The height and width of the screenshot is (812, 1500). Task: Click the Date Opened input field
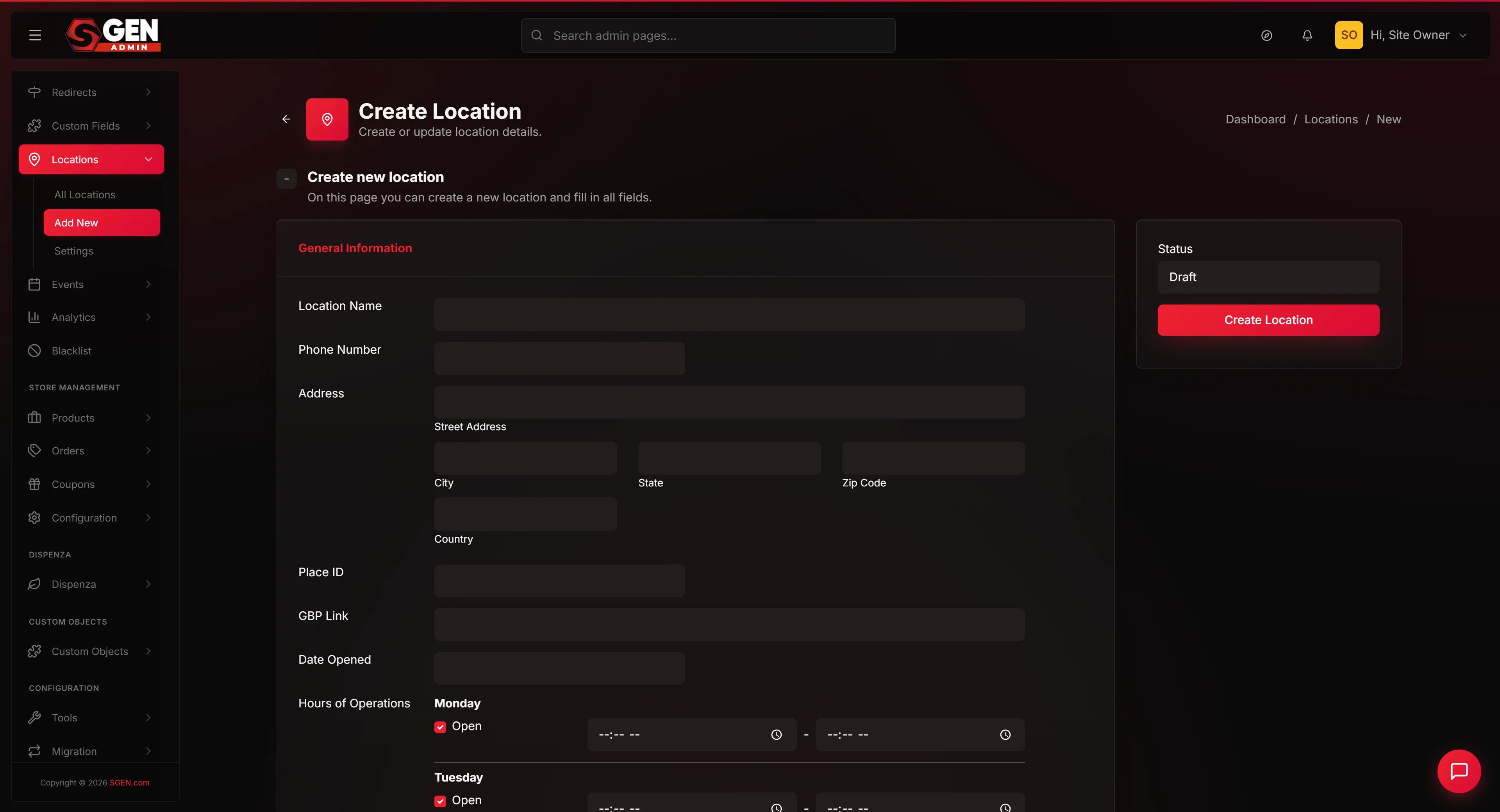559,668
